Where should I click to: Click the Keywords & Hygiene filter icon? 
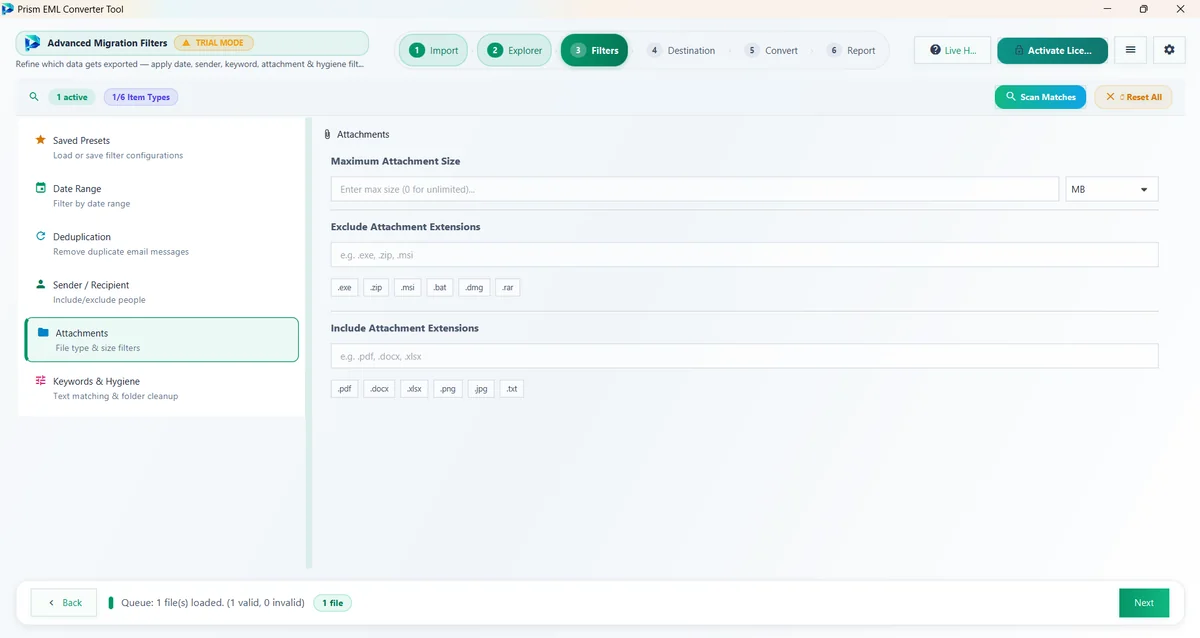pyautogui.click(x=41, y=381)
